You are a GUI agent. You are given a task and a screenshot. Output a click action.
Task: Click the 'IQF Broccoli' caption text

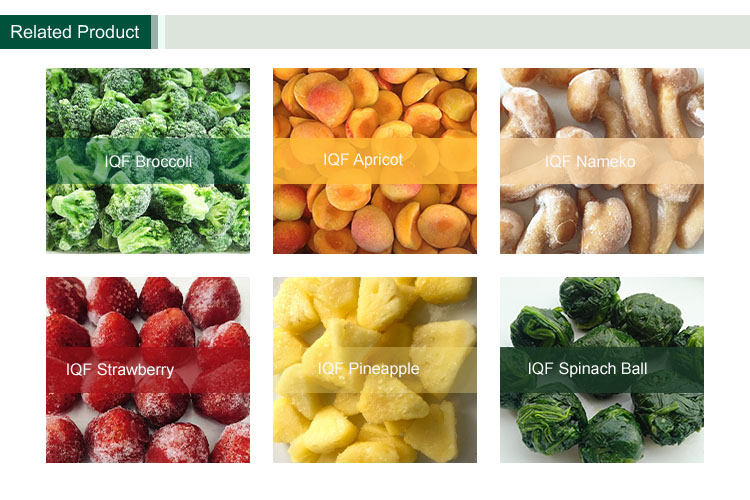click(148, 161)
